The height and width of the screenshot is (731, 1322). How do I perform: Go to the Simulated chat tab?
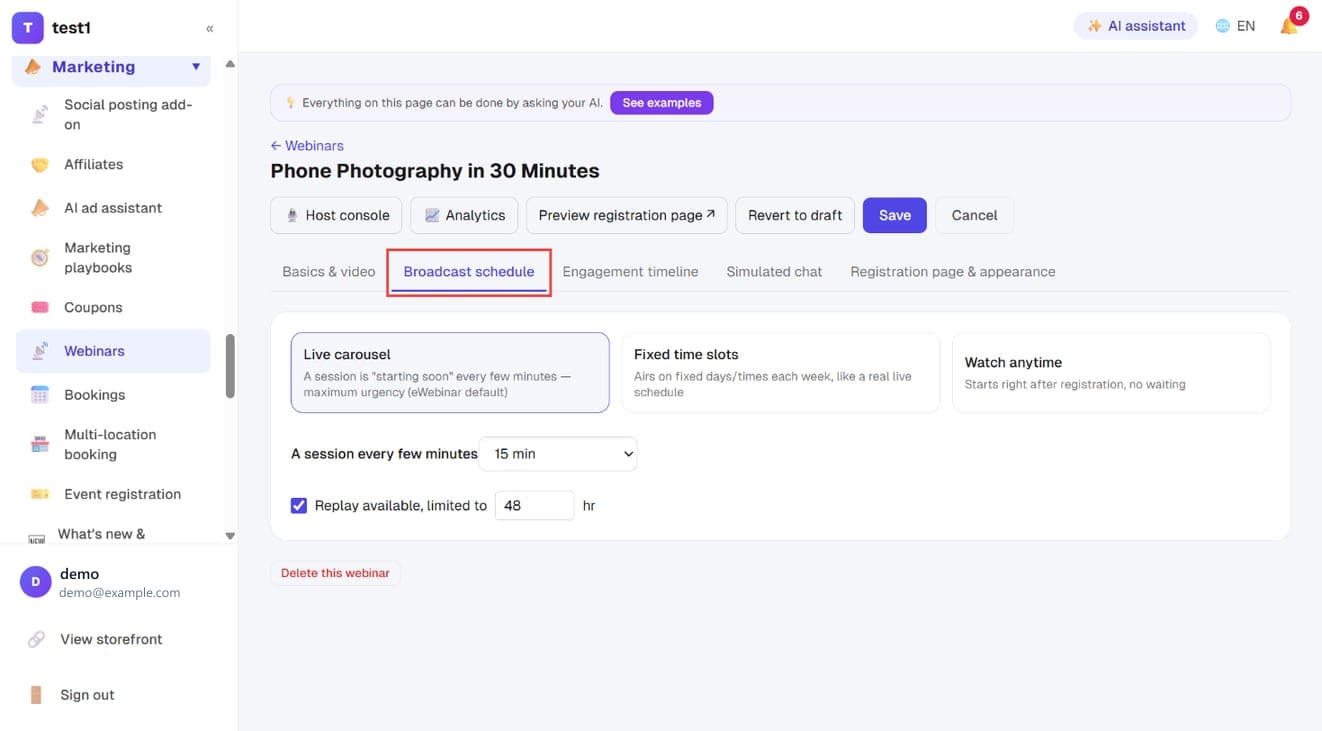point(775,272)
